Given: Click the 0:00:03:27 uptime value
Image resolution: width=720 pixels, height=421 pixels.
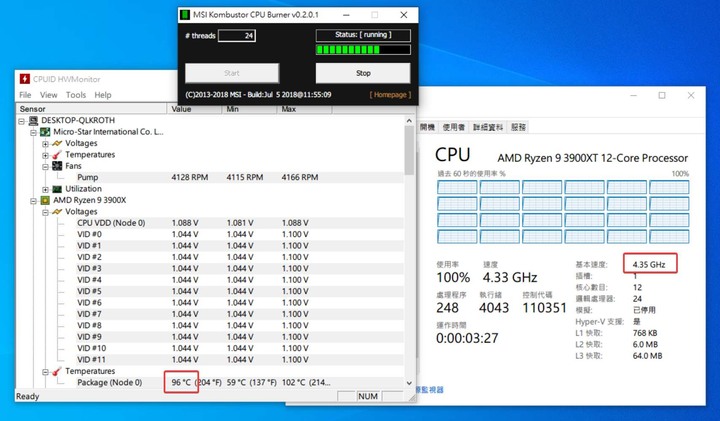Looking at the screenshot, I should (x=467, y=338).
